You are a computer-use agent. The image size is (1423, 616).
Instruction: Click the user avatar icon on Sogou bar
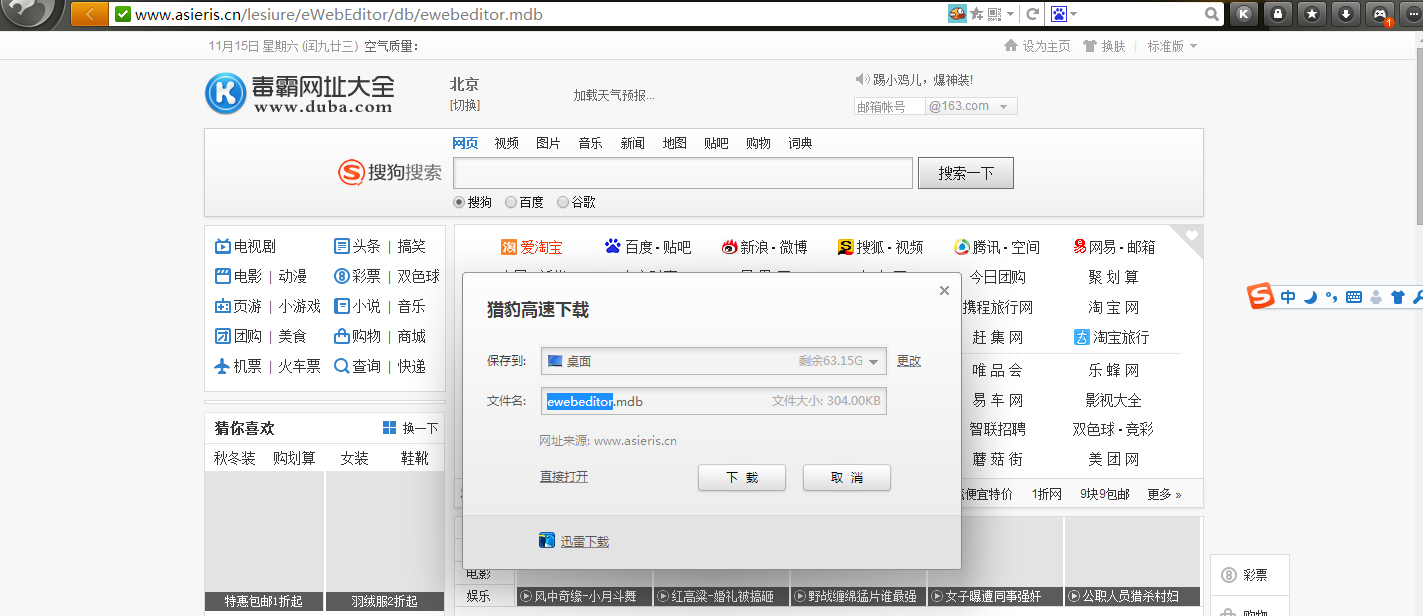coord(1376,297)
